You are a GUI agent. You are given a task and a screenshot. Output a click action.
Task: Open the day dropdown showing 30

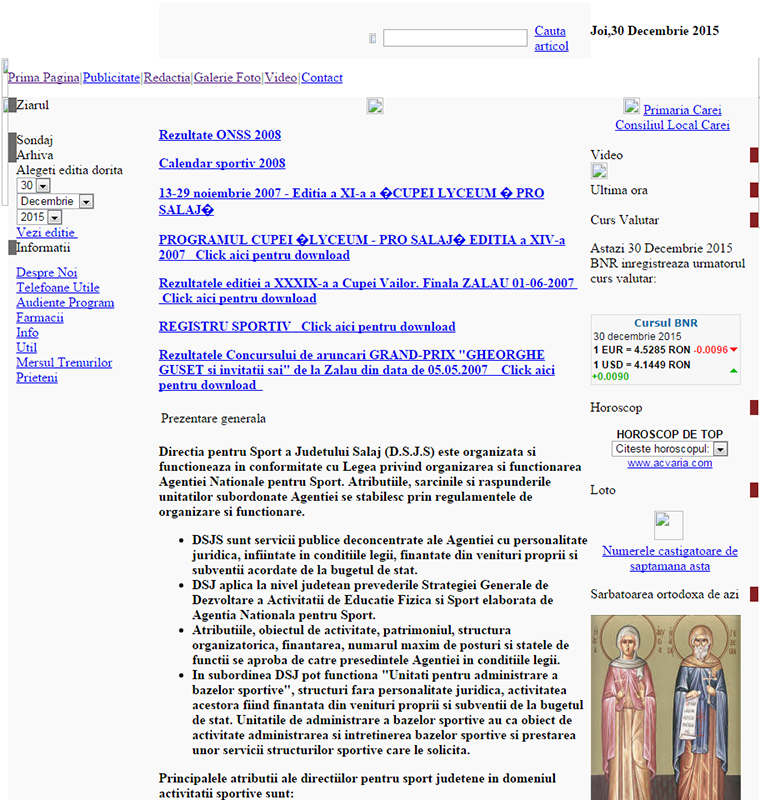43,186
